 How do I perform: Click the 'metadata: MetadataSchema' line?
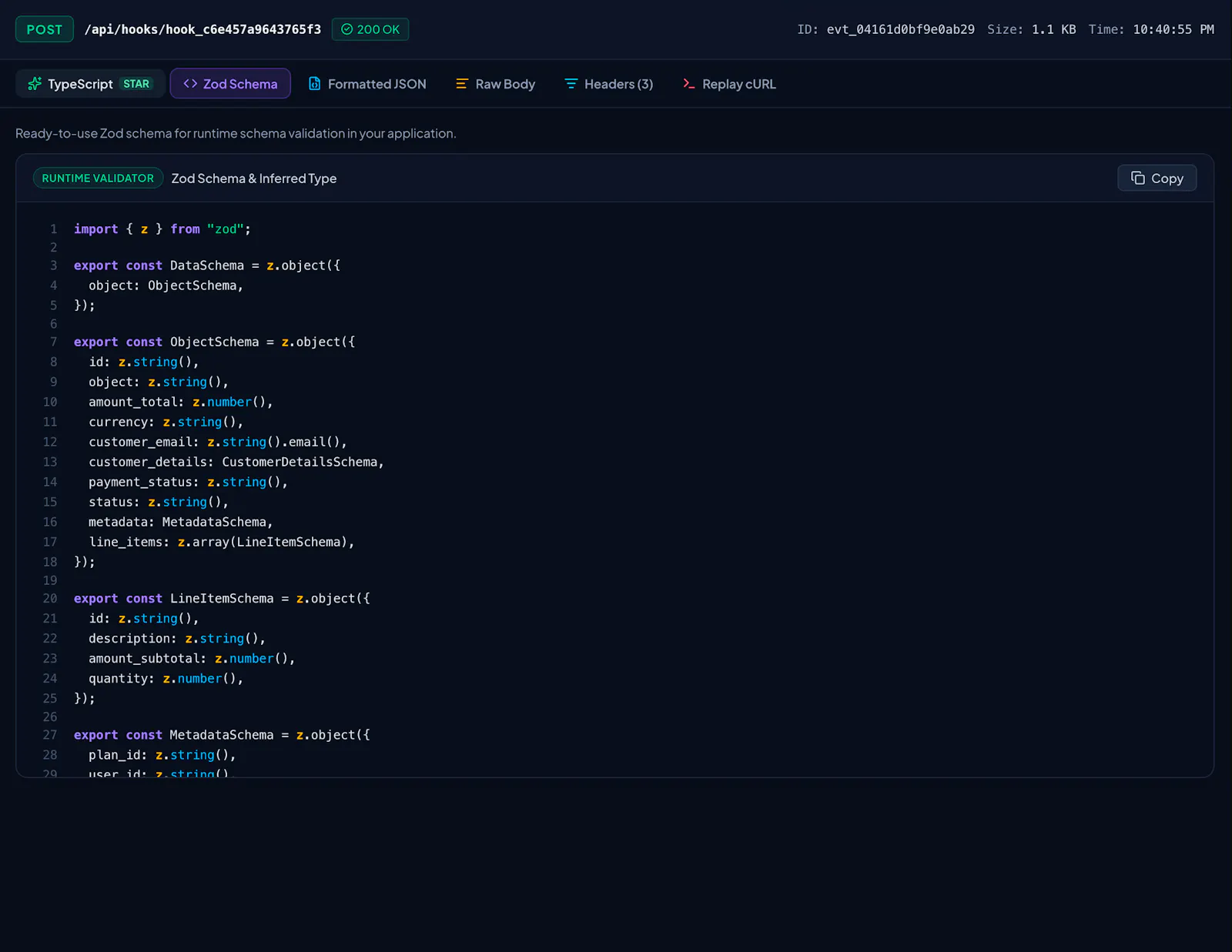[181, 522]
